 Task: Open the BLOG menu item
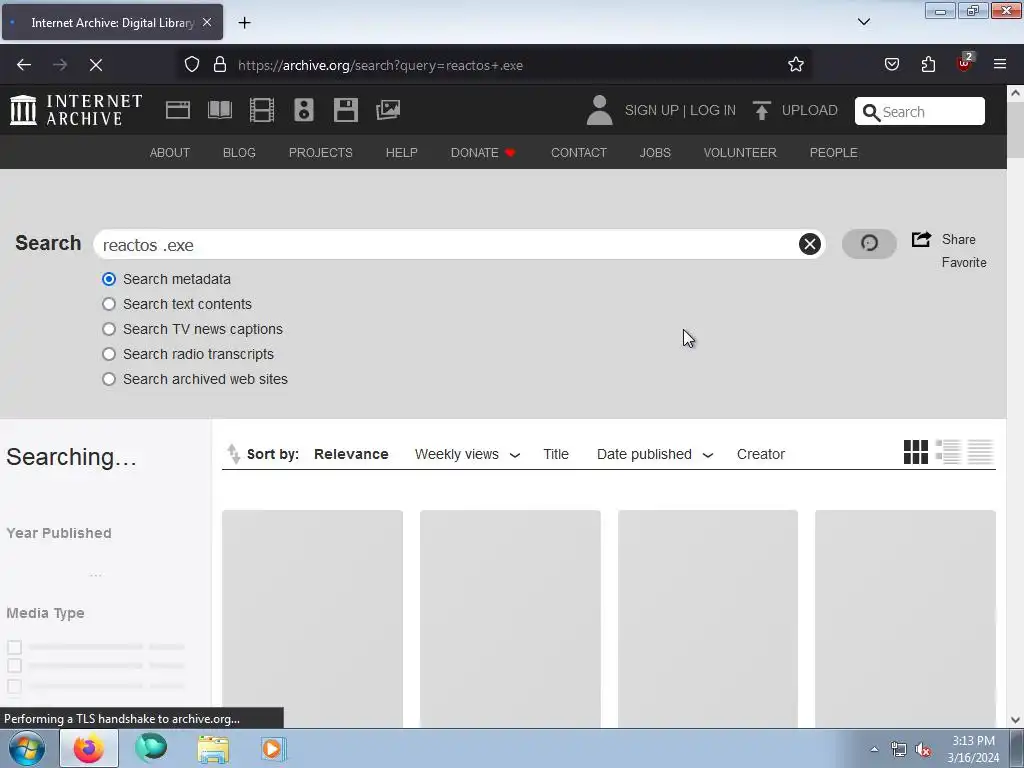pyautogui.click(x=239, y=152)
